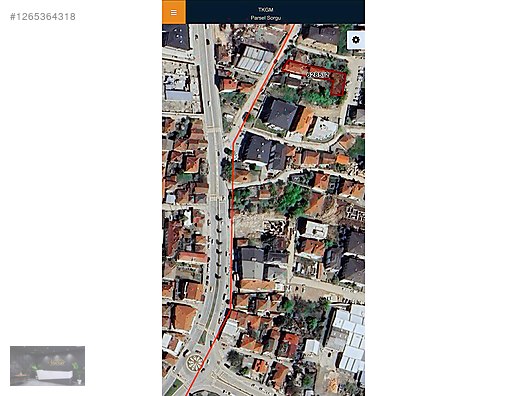Select the striped-roof building near the top of the map
Screen dimensions: 528x396
click(254, 60)
